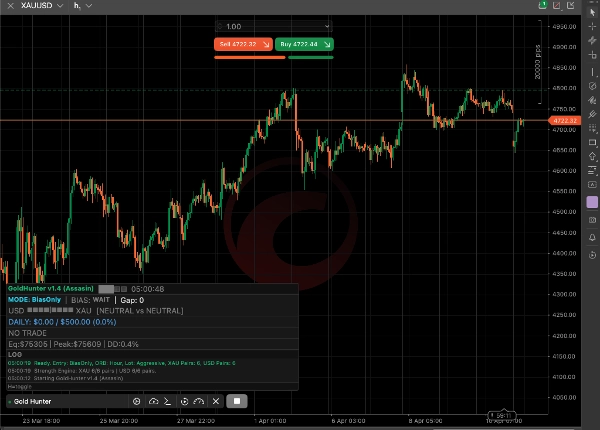Click the NO TRADE status text

pyautogui.click(x=28, y=333)
